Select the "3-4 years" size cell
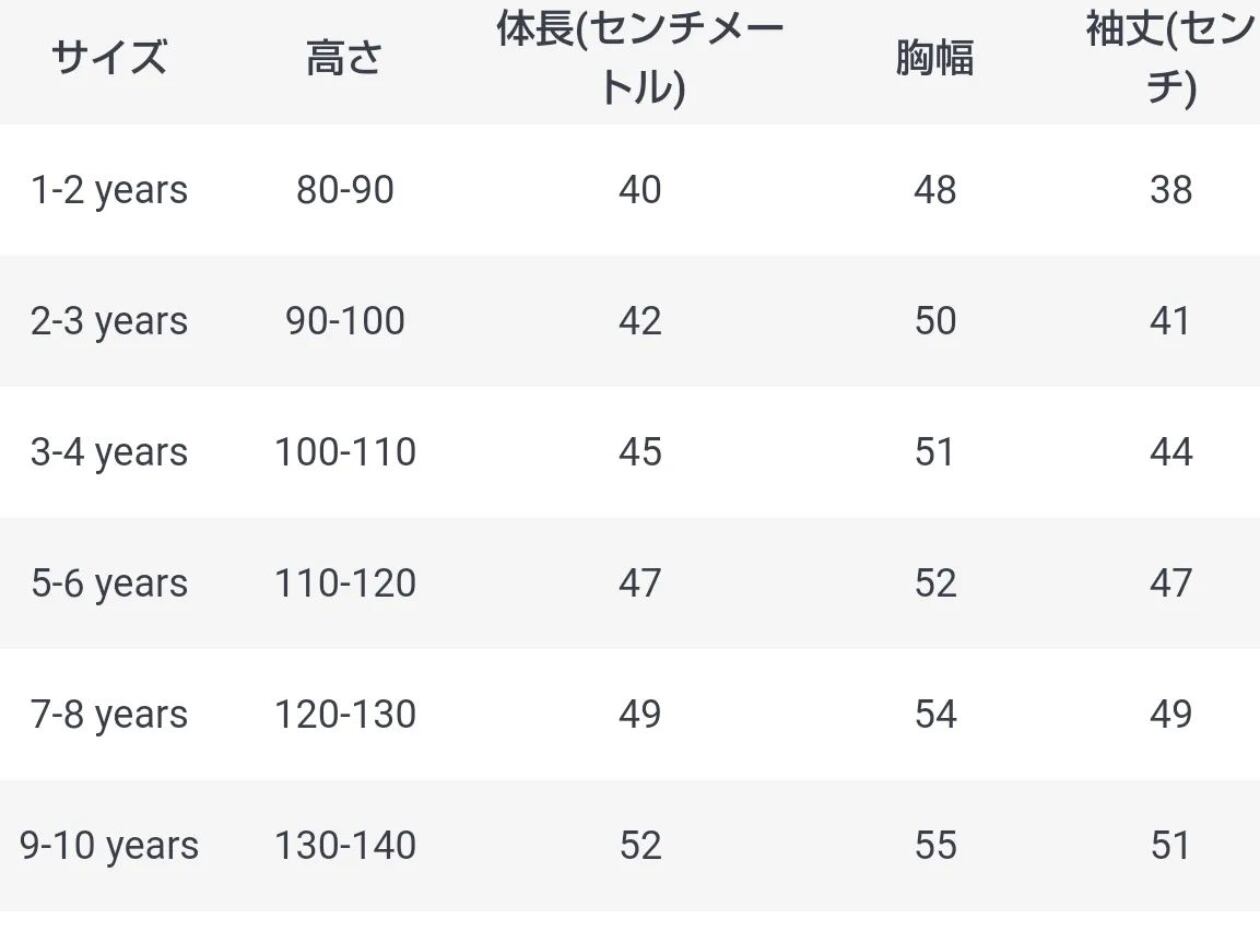The height and width of the screenshot is (939, 1260). pos(109,452)
